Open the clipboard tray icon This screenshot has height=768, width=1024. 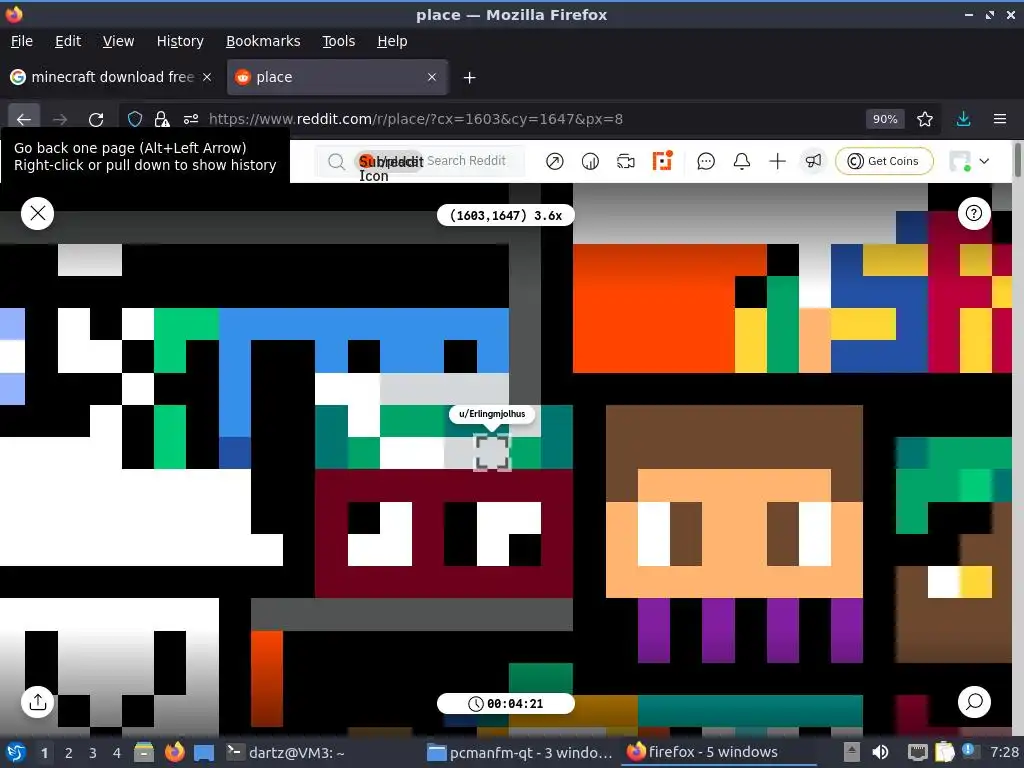[x=944, y=752]
